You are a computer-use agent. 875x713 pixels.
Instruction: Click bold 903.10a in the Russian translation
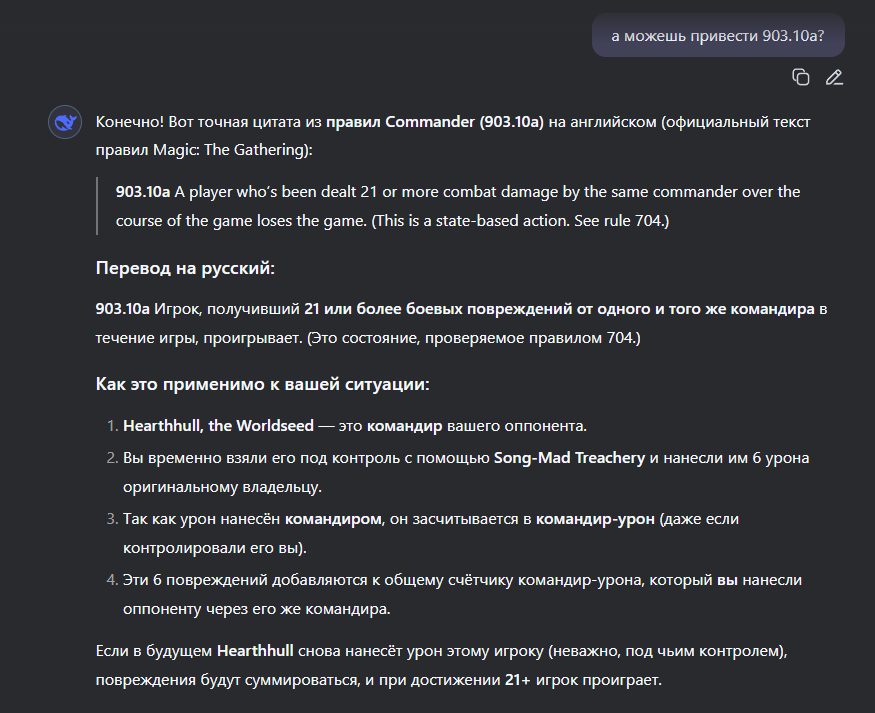[x=123, y=309]
